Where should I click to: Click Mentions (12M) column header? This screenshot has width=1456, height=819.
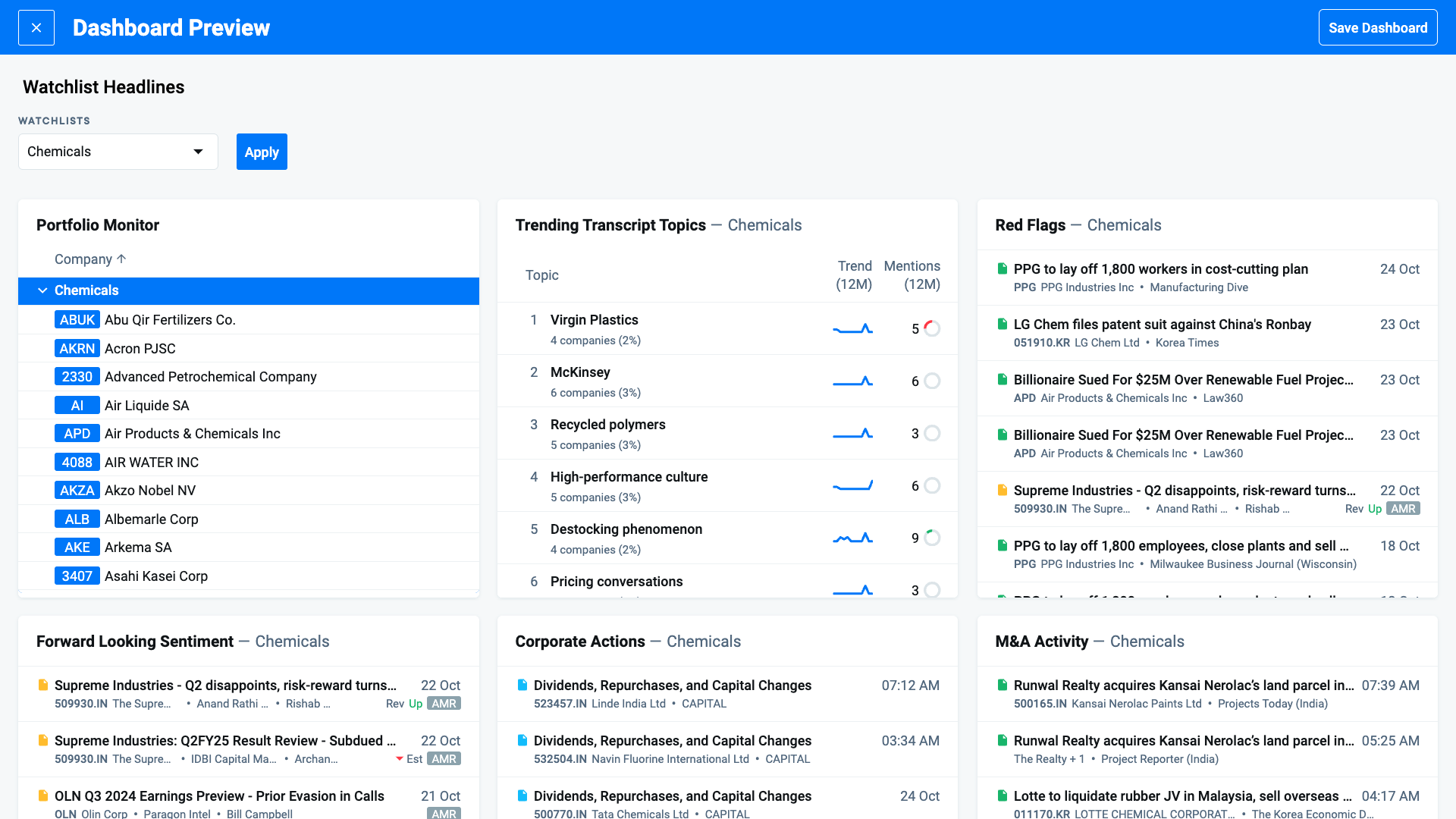pyautogui.click(x=912, y=275)
